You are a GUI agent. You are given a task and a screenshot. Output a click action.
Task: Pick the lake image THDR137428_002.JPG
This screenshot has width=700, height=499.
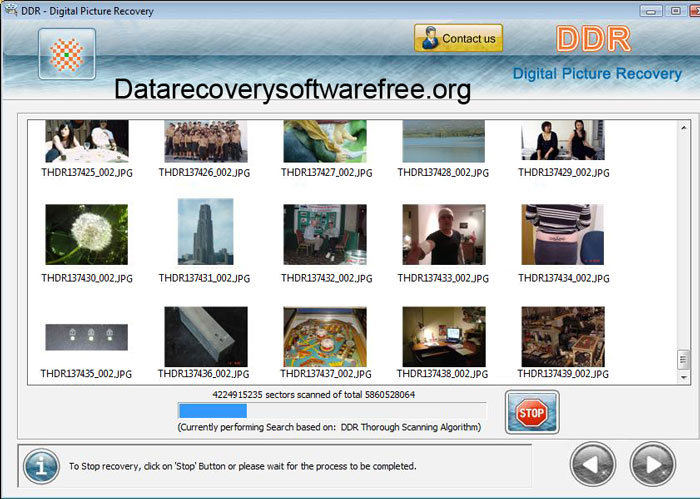coord(443,141)
